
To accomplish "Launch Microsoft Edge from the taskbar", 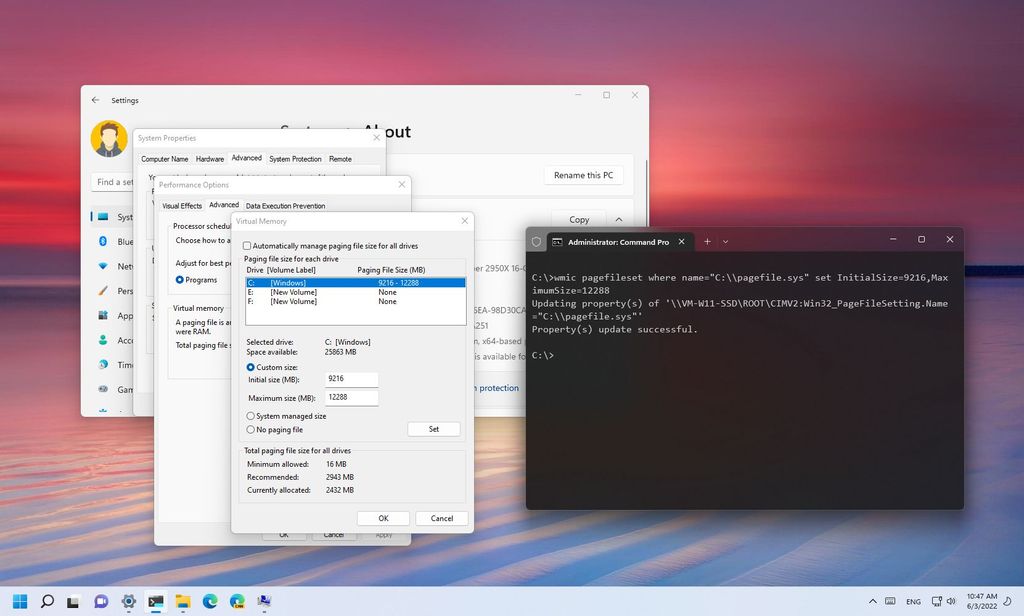I will coord(210,602).
